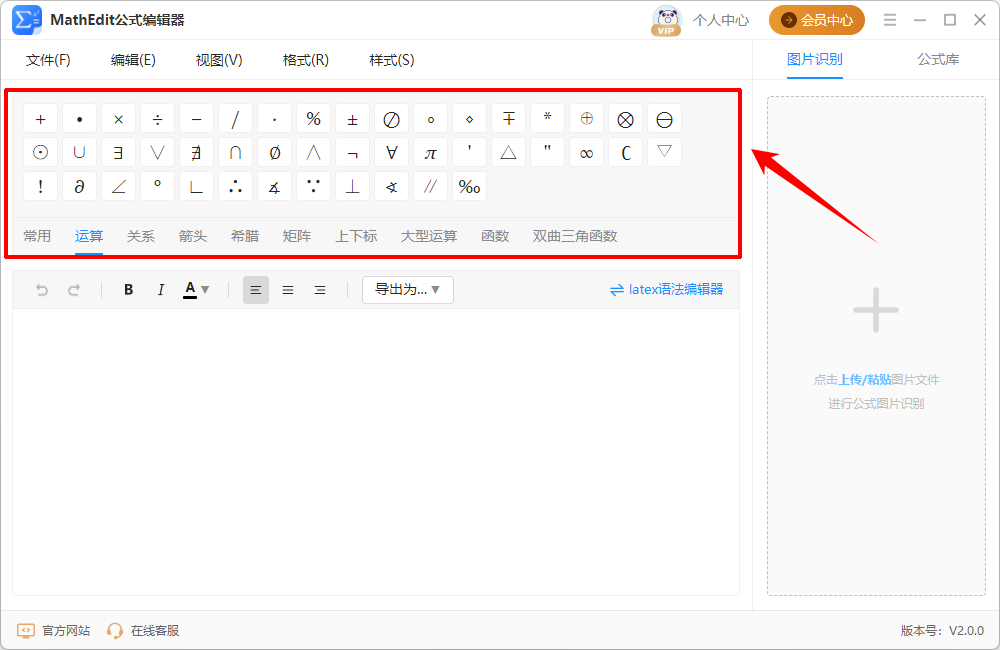Switch to the 关系 symbol tab
The width and height of the screenshot is (1000, 650).
140,236
